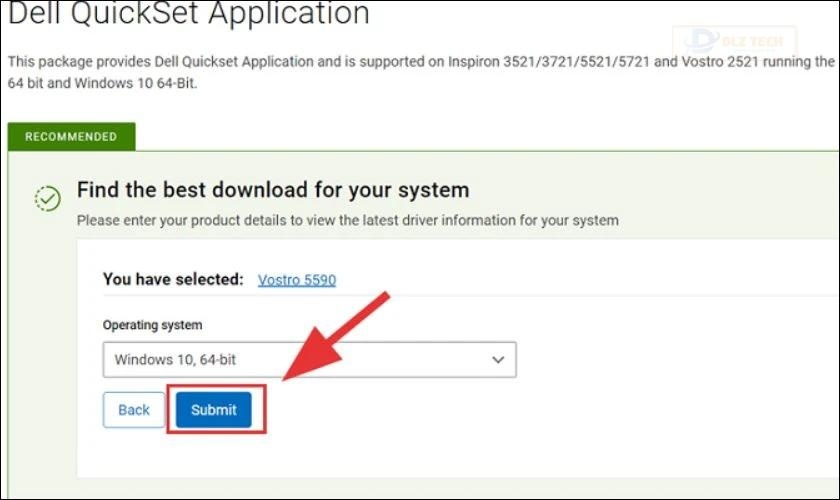Click the blue Submit button
840x500 pixels.
[213, 409]
